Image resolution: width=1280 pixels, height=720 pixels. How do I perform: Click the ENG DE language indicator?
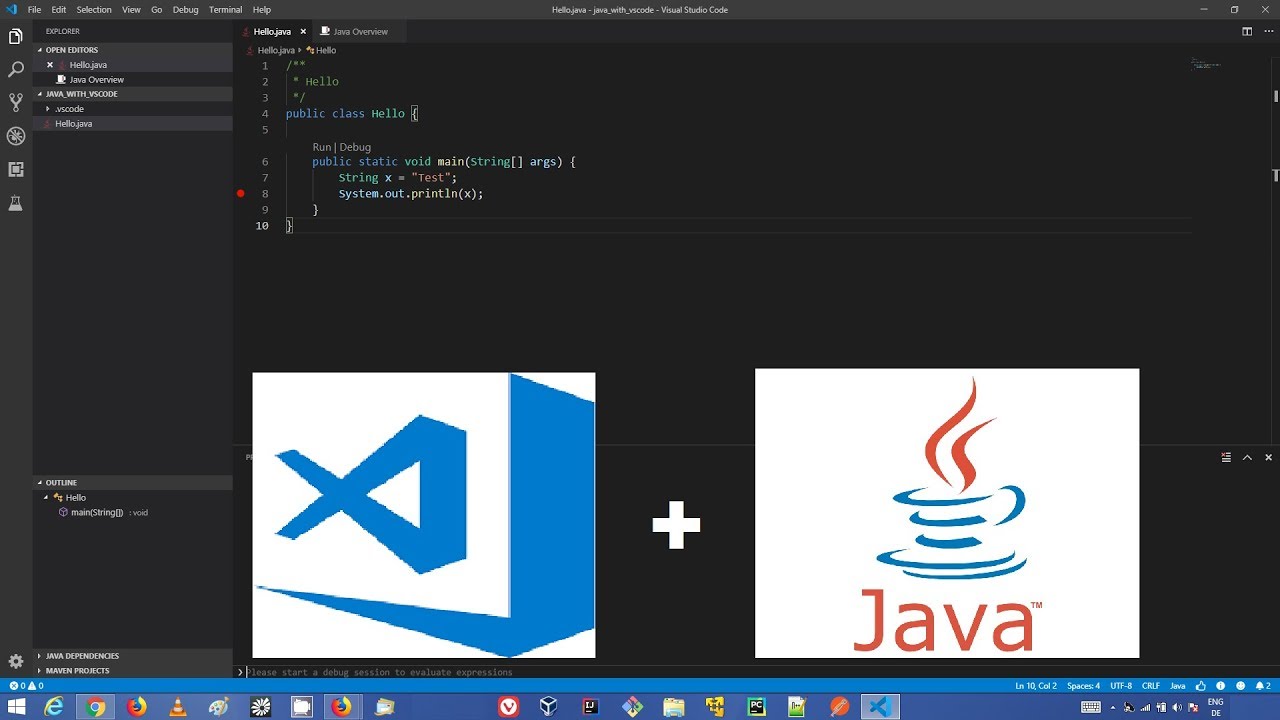click(1216, 707)
